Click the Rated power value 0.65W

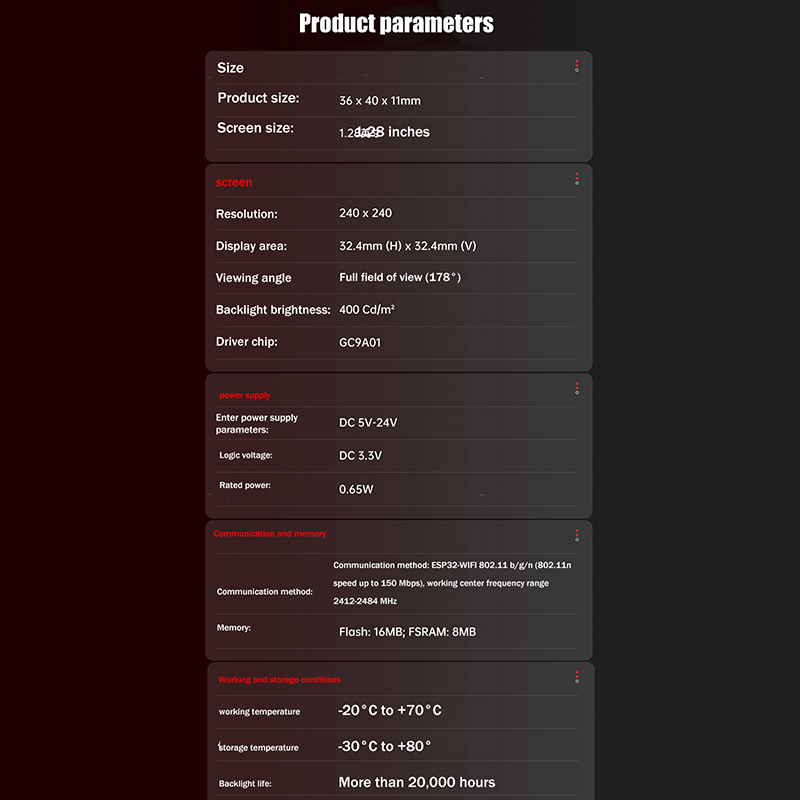[356, 490]
